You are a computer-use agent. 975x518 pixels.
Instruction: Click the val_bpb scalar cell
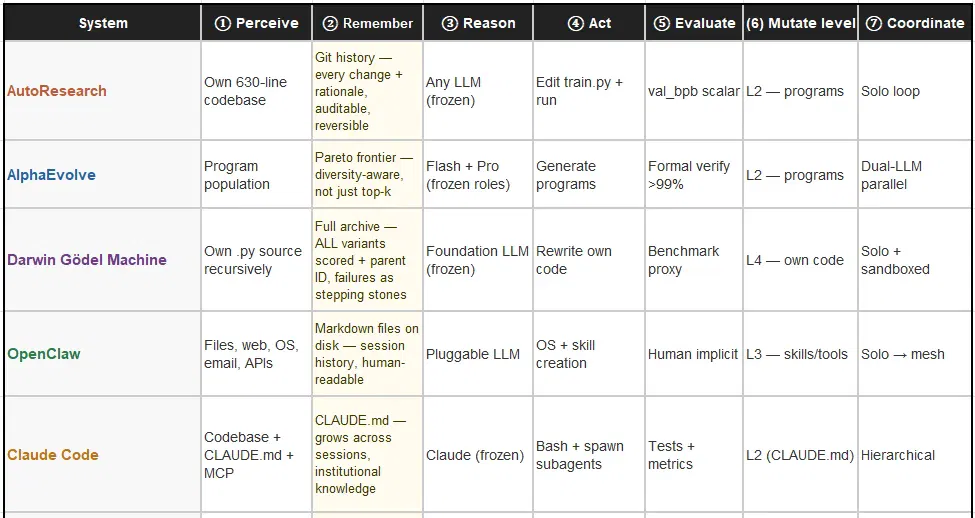click(x=694, y=91)
